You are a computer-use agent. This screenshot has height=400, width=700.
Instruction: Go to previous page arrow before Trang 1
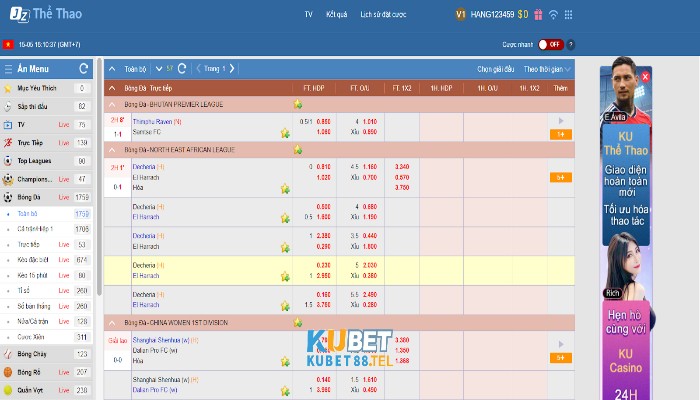coord(199,69)
